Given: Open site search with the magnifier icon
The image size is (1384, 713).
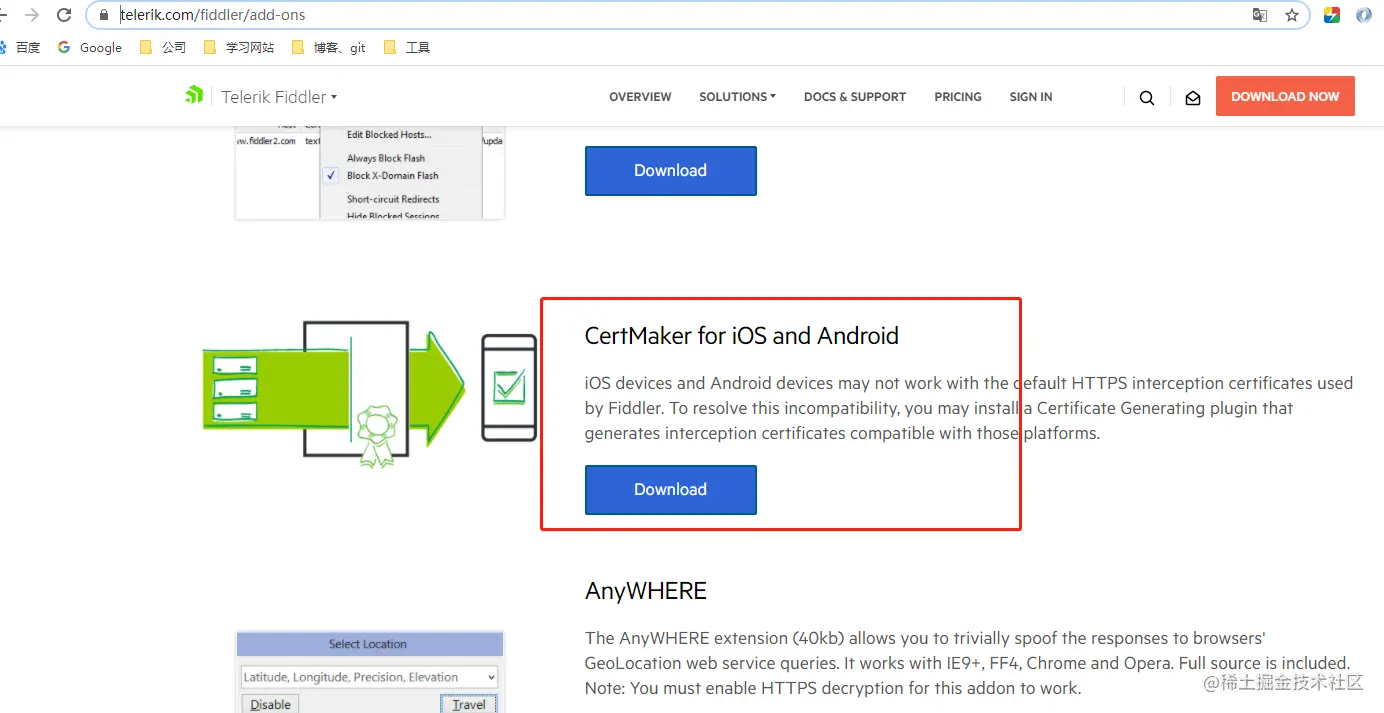Looking at the screenshot, I should click(x=1147, y=97).
